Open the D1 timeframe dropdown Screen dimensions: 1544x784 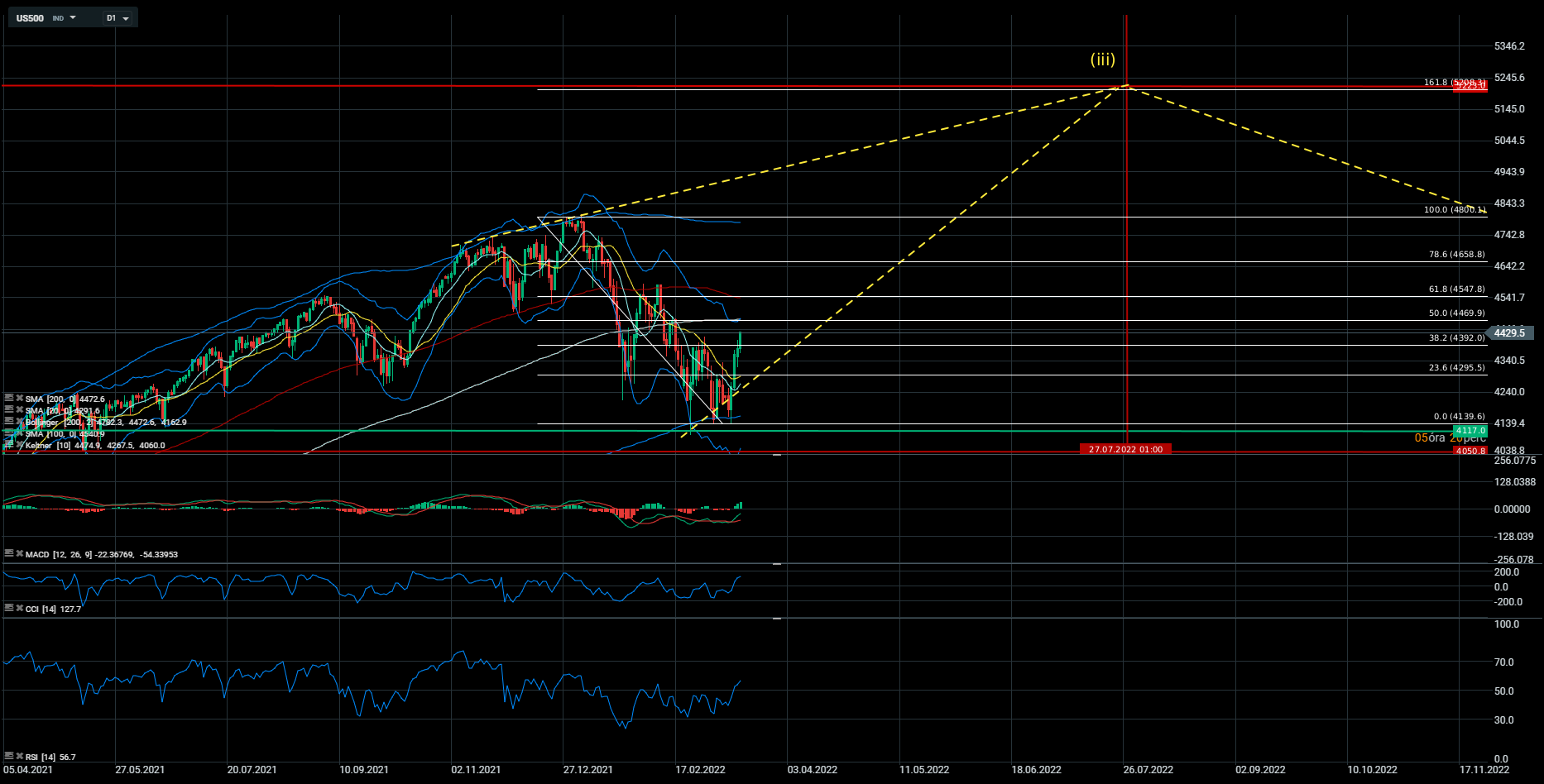(x=117, y=17)
